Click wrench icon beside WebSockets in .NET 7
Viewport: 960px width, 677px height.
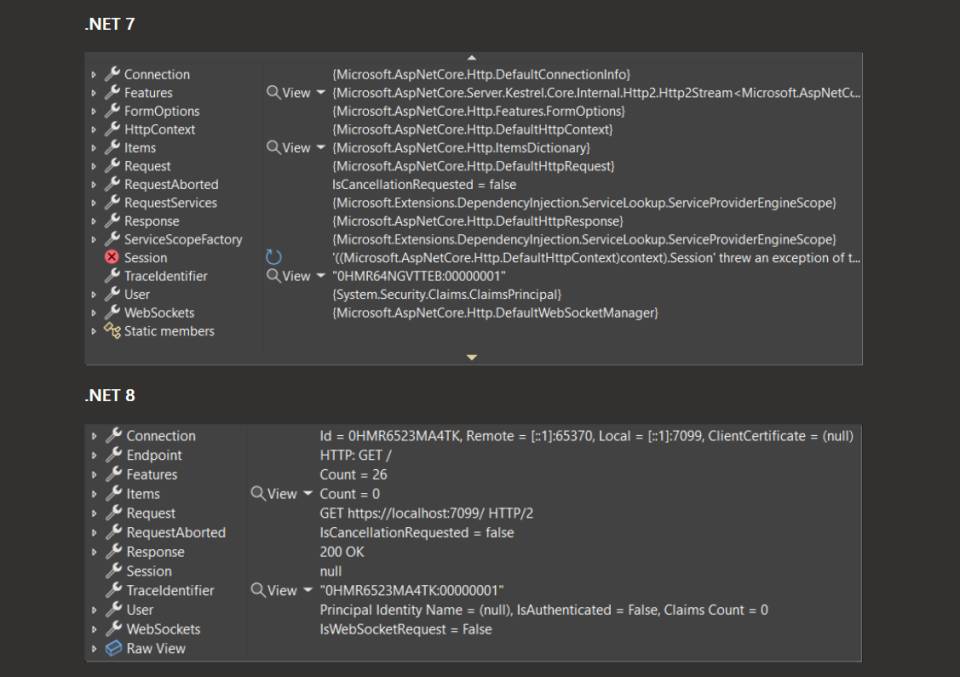pyautogui.click(x=112, y=312)
